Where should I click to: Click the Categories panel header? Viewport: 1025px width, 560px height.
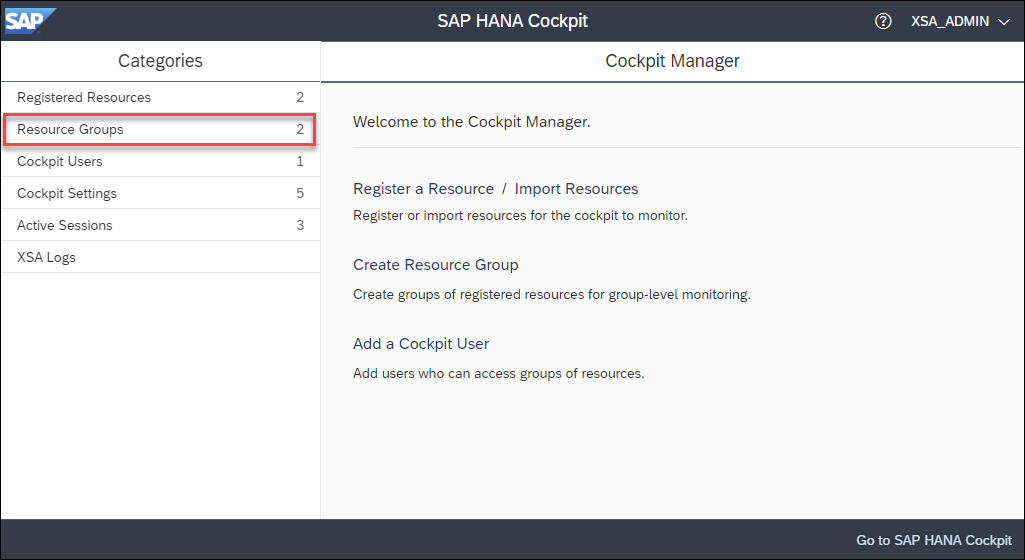pyautogui.click(x=160, y=61)
